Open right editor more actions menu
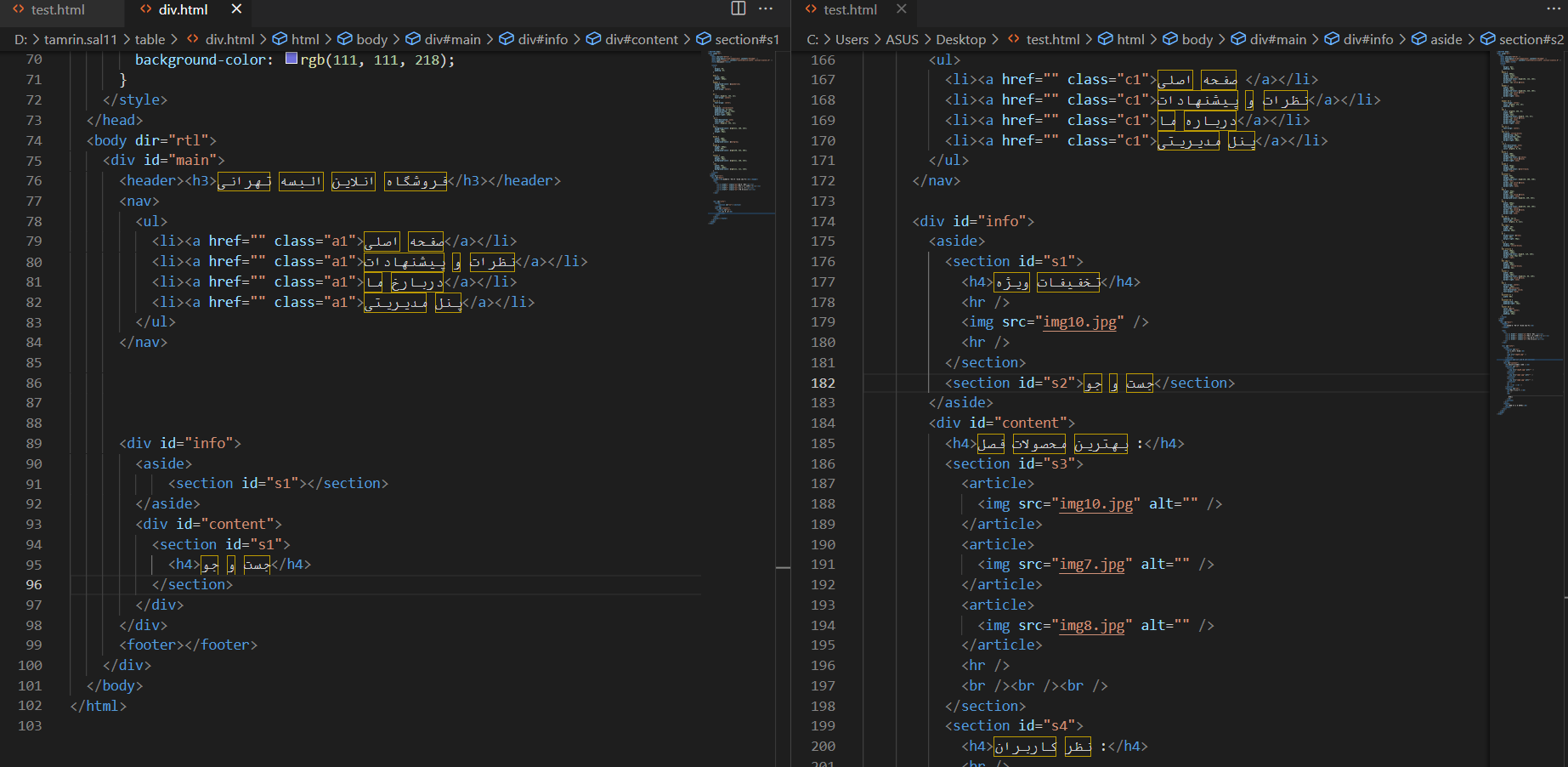 (1554, 9)
